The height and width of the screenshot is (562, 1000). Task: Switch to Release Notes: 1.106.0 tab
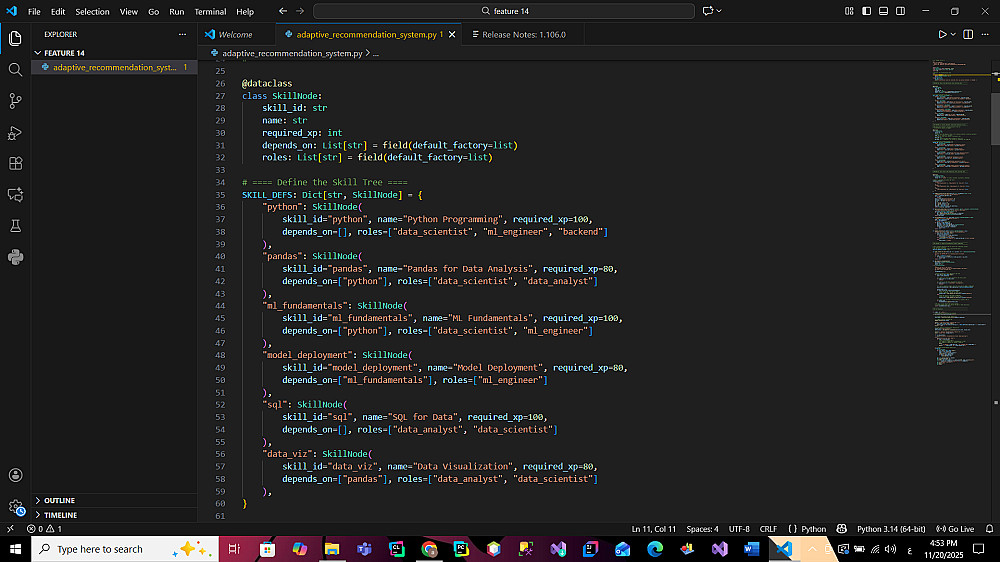point(523,34)
